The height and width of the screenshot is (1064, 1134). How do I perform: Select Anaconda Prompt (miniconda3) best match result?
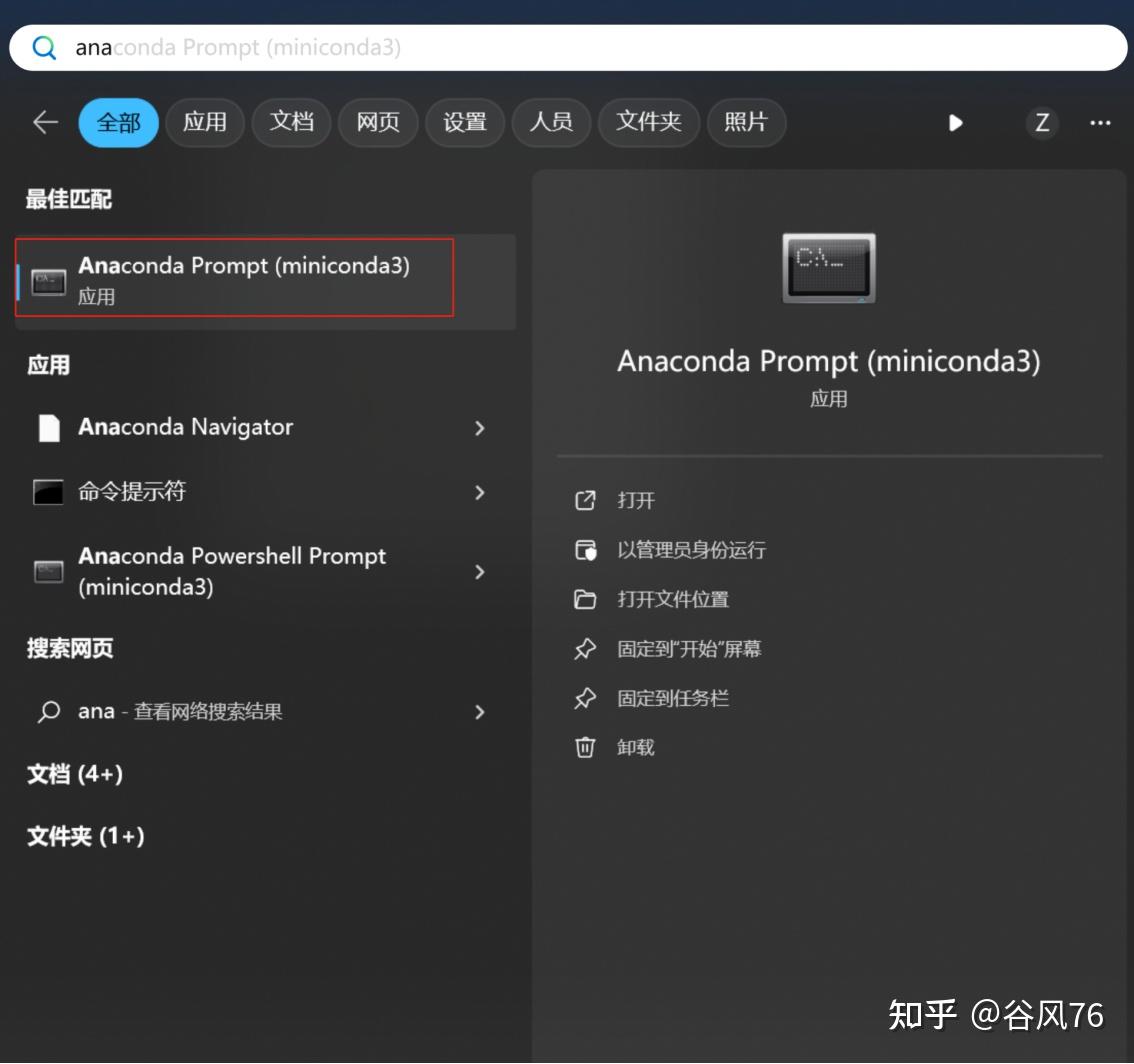[265, 281]
